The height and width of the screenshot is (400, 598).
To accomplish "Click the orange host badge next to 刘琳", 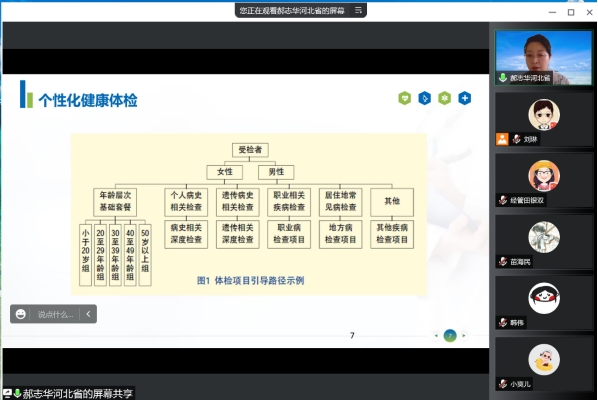I will [502, 139].
